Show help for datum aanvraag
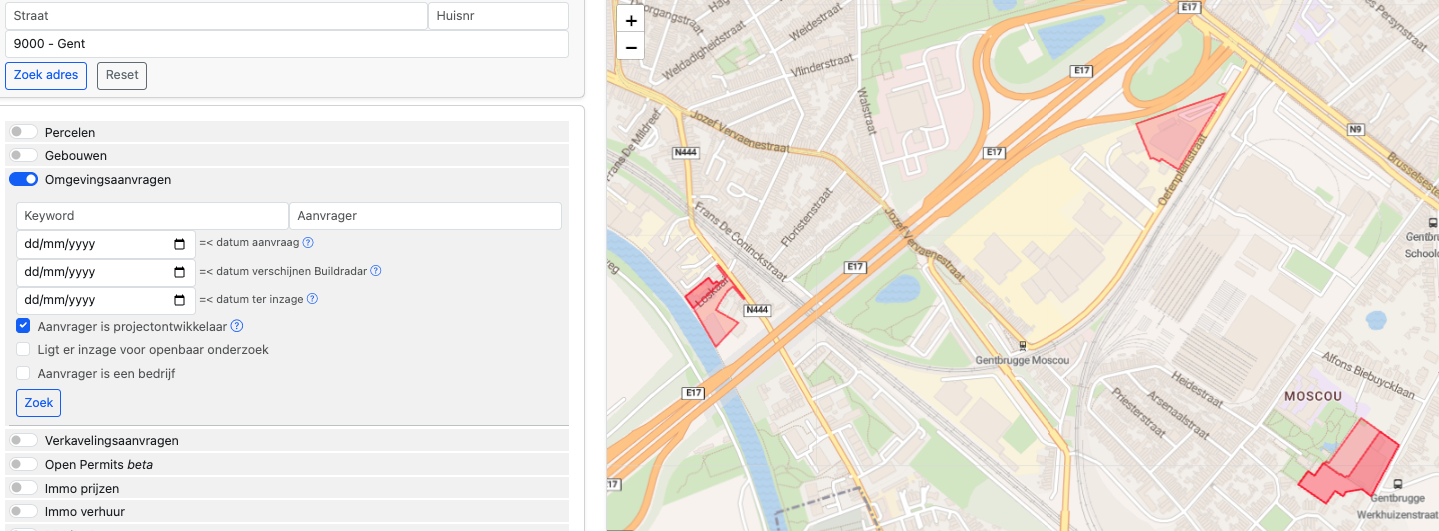 pos(308,243)
